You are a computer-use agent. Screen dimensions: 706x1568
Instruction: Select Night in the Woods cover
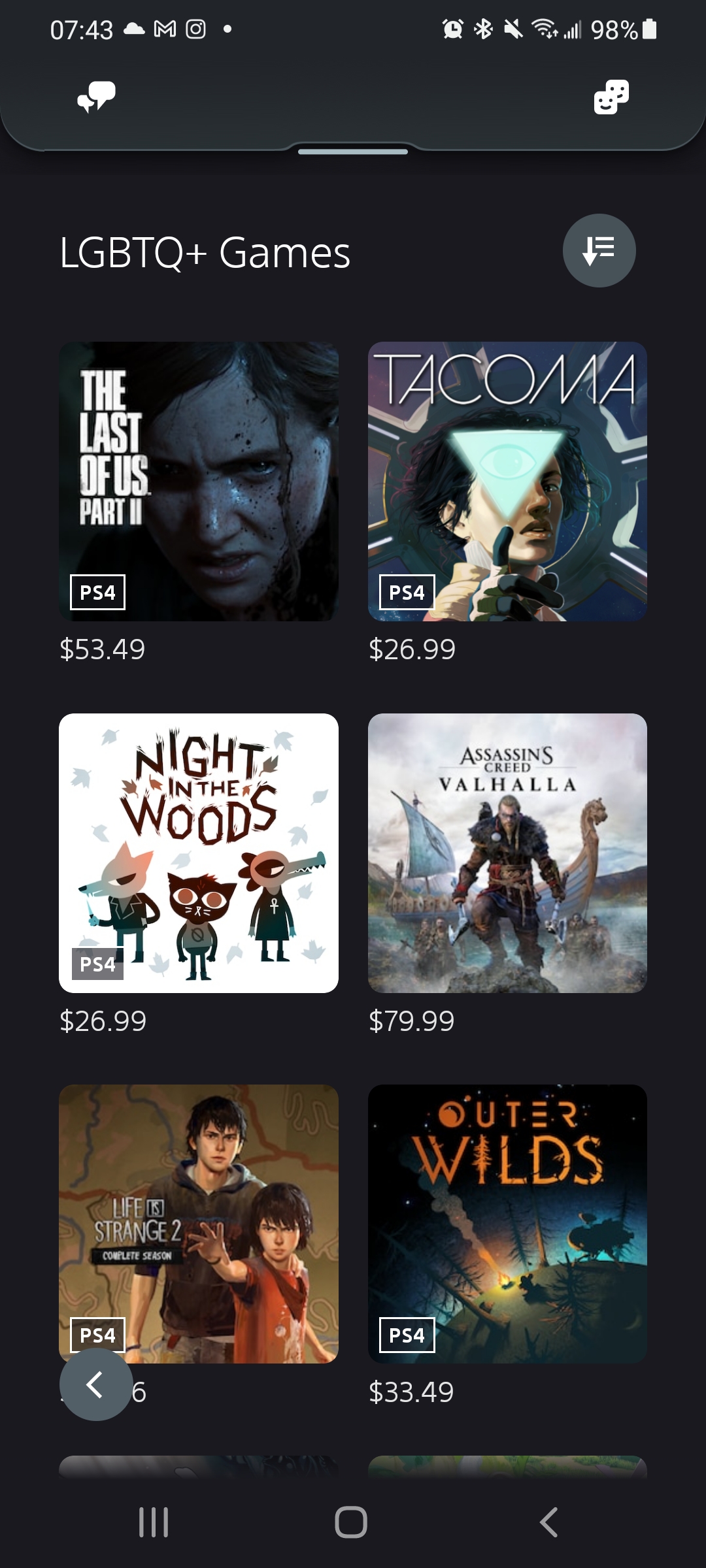tap(199, 853)
